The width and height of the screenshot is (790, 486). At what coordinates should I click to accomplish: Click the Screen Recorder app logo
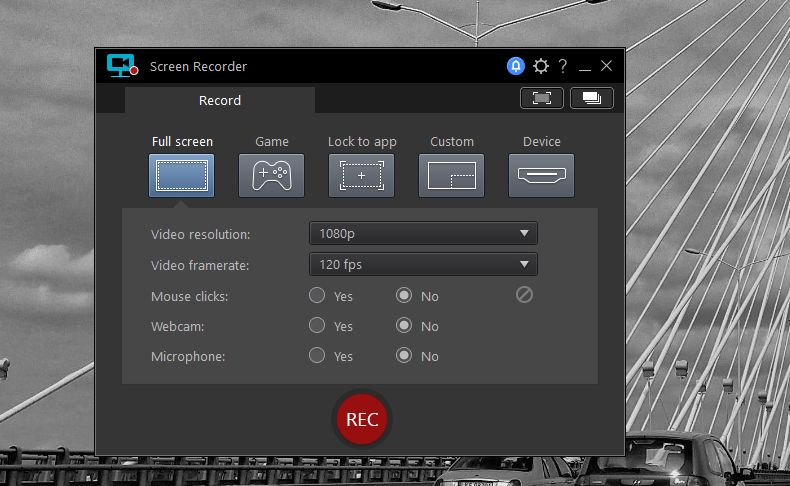pyautogui.click(x=122, y=65)
